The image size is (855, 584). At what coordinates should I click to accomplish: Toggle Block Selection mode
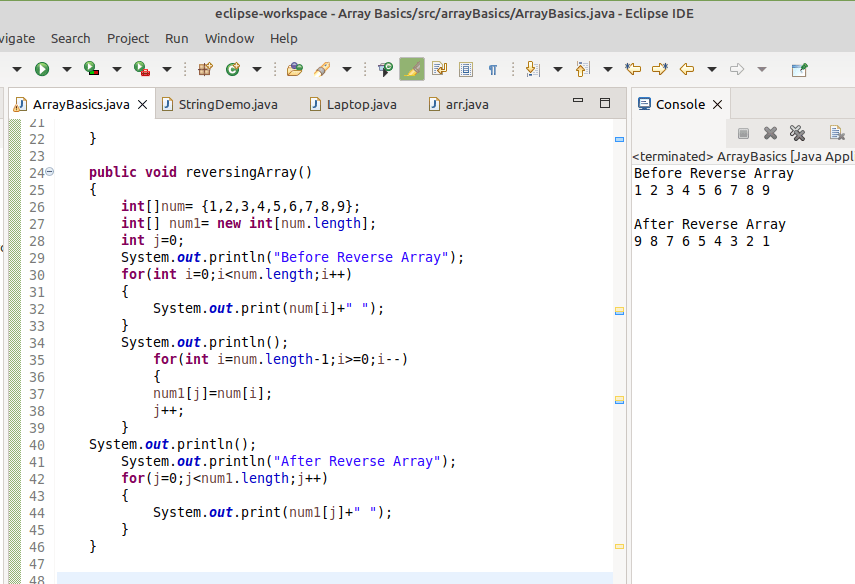click(x=466, y=69)
